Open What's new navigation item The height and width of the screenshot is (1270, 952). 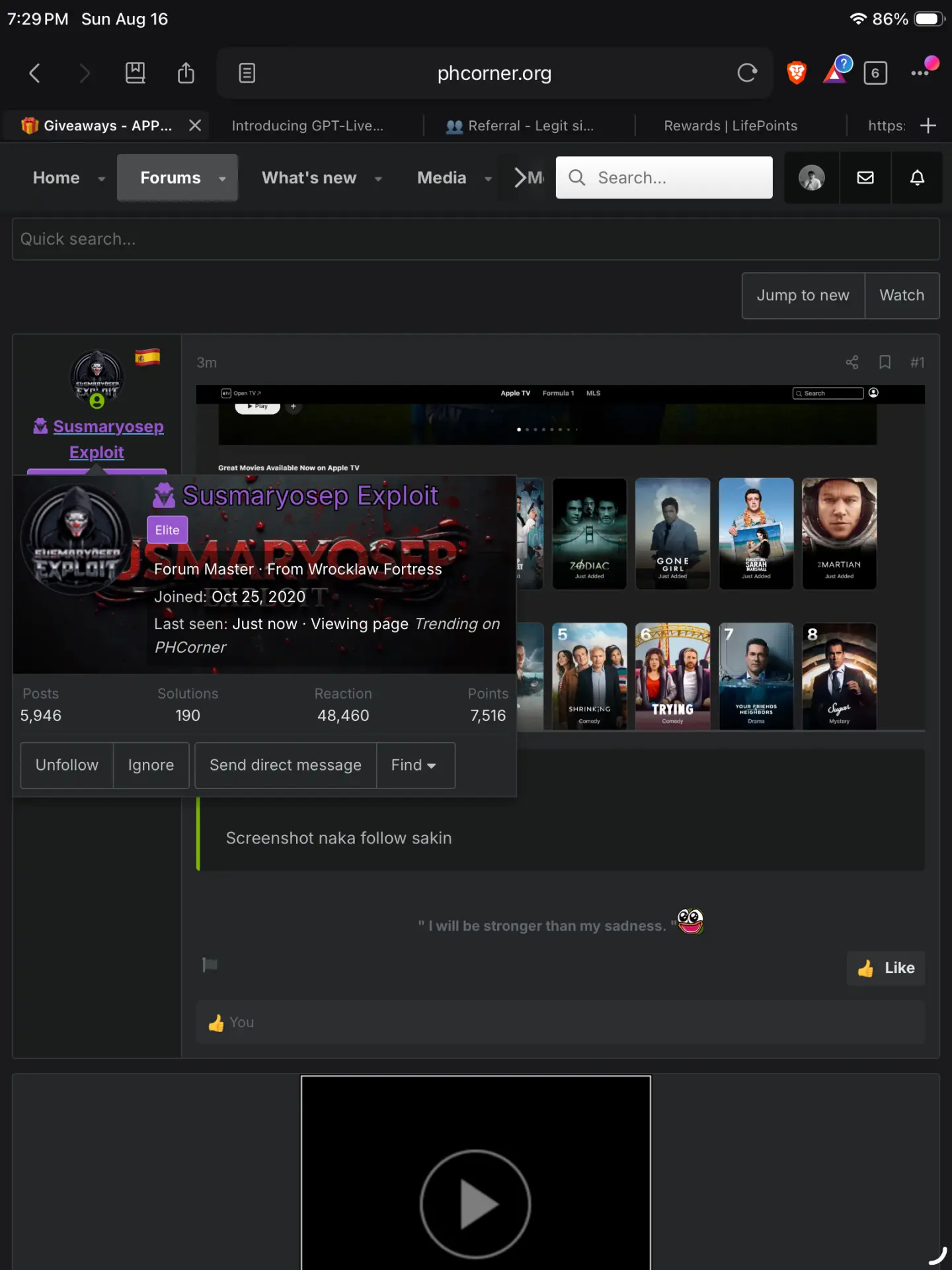click(x=309, y=178)
